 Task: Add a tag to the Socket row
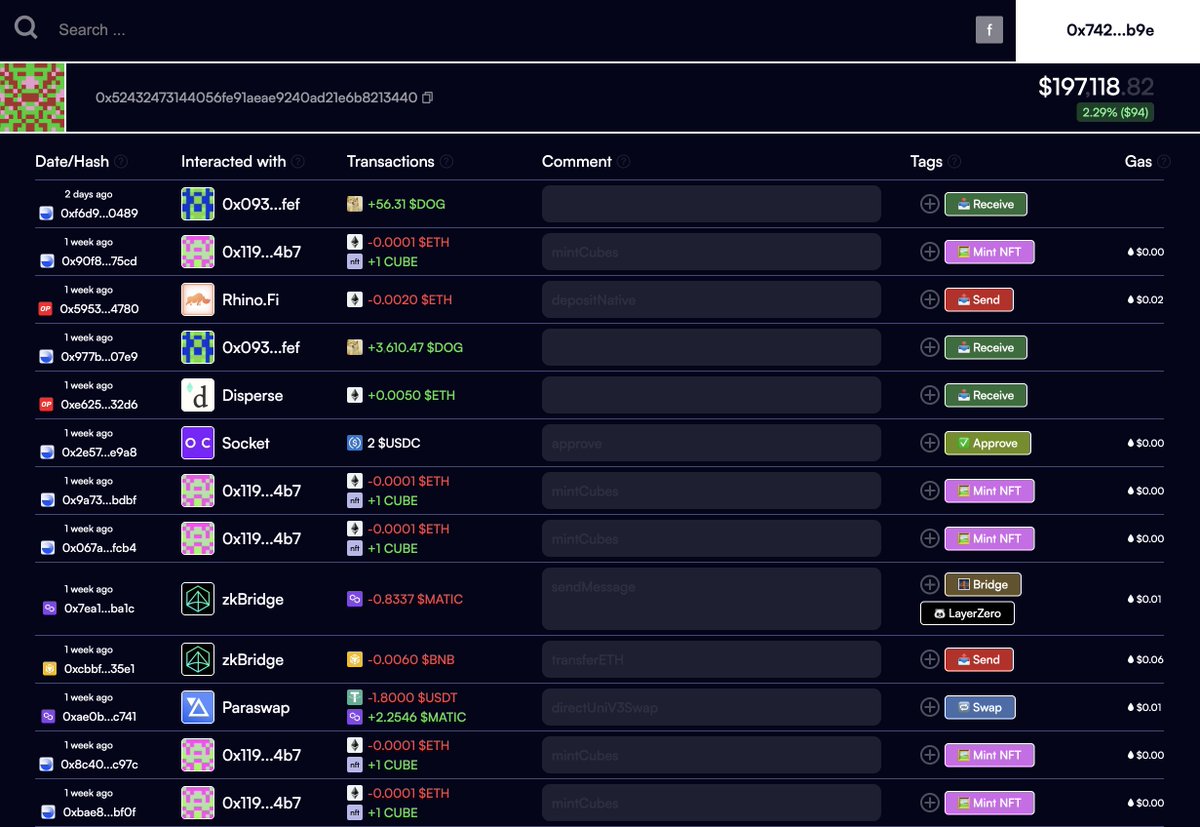click(x=929, y=443)
